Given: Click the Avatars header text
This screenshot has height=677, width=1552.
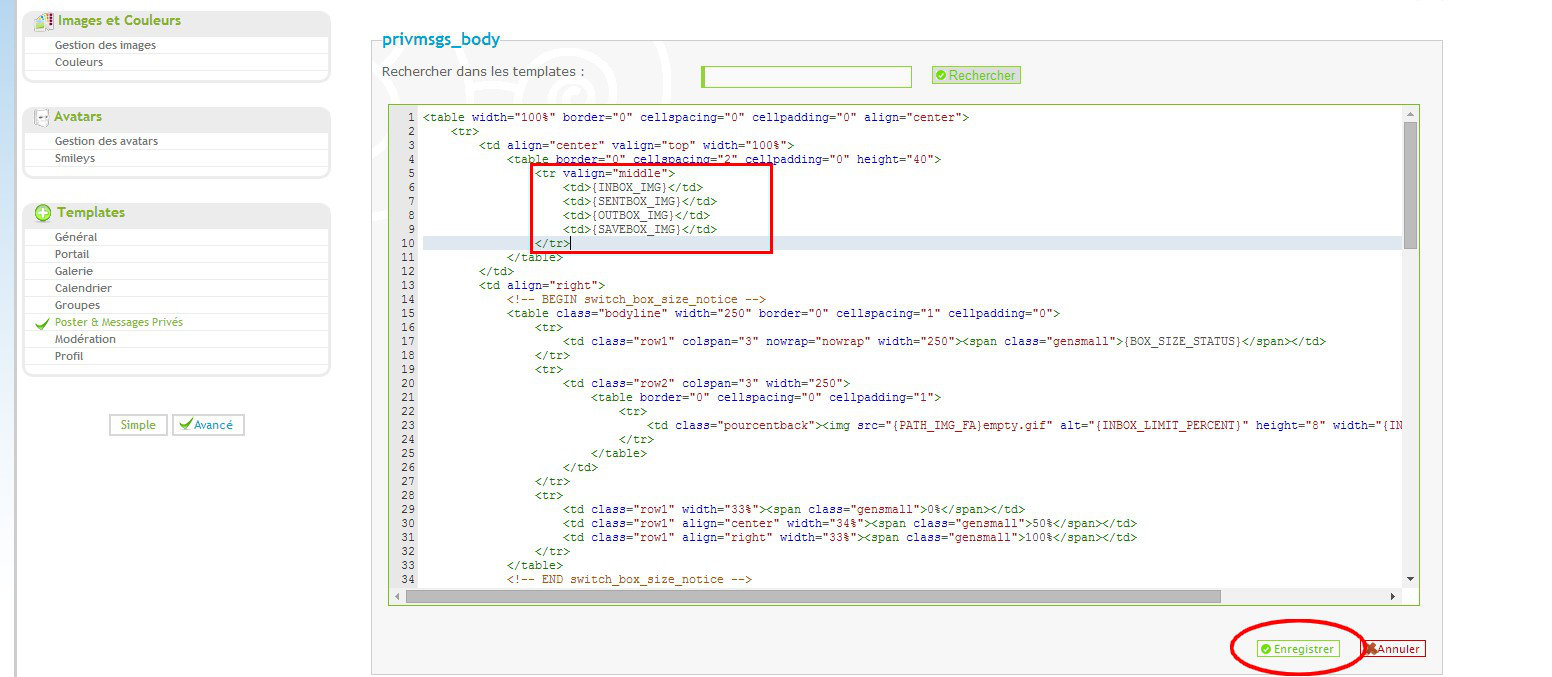Looking at the screenshot, I should (78, 117).
